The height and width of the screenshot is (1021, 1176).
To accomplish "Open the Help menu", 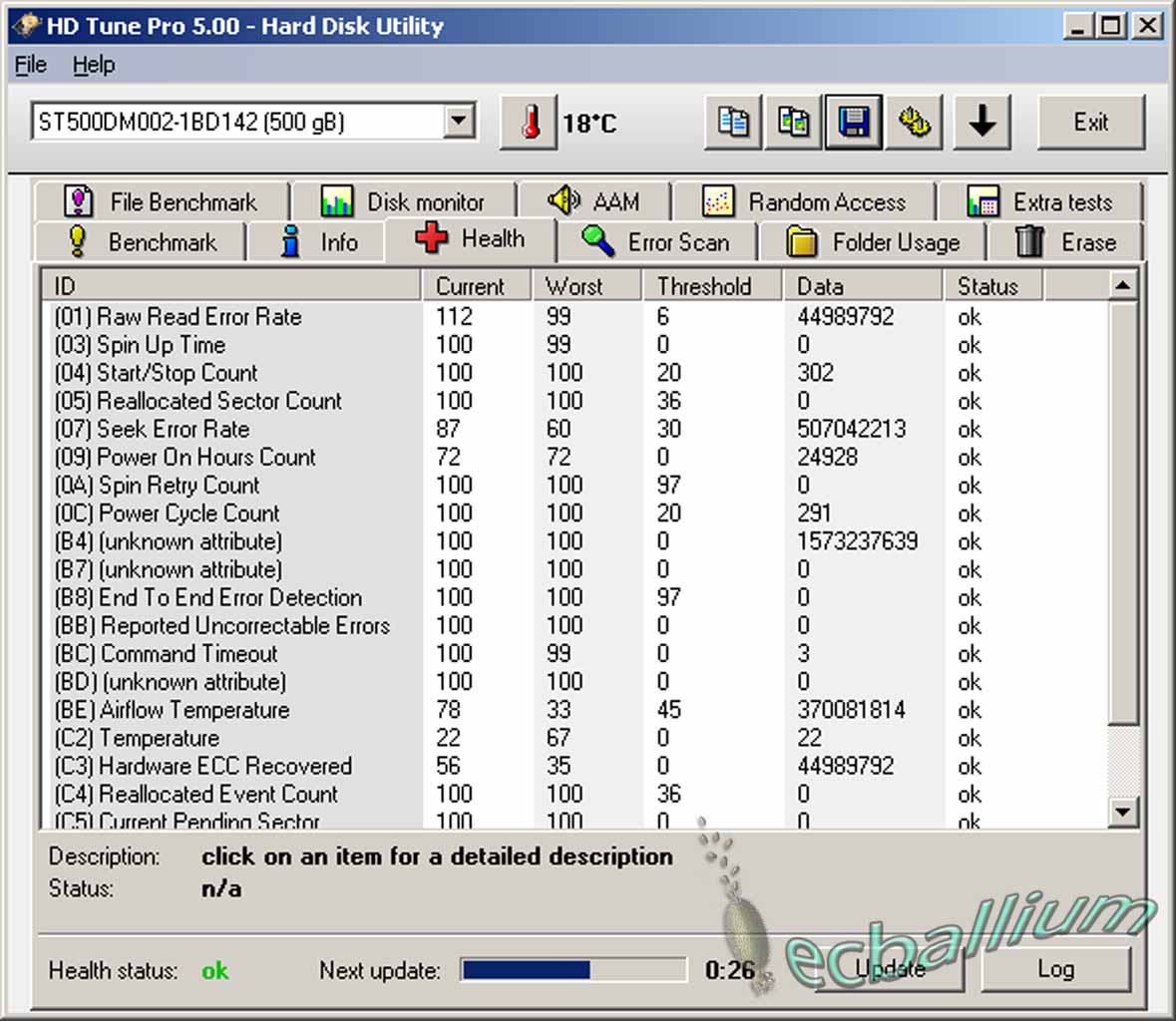I will tap(93, 65).
